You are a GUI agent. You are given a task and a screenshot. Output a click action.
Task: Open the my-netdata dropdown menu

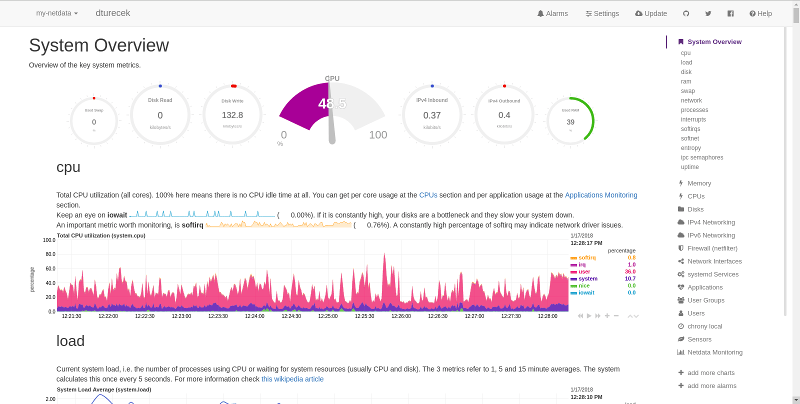(56, 14)
